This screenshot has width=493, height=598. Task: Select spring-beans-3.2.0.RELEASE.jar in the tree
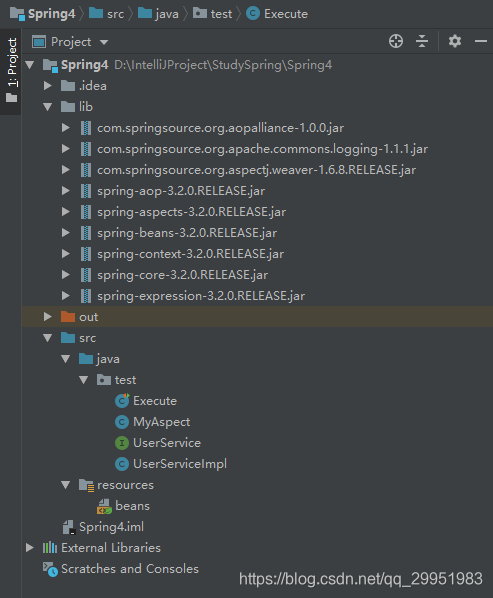[187, 233]
